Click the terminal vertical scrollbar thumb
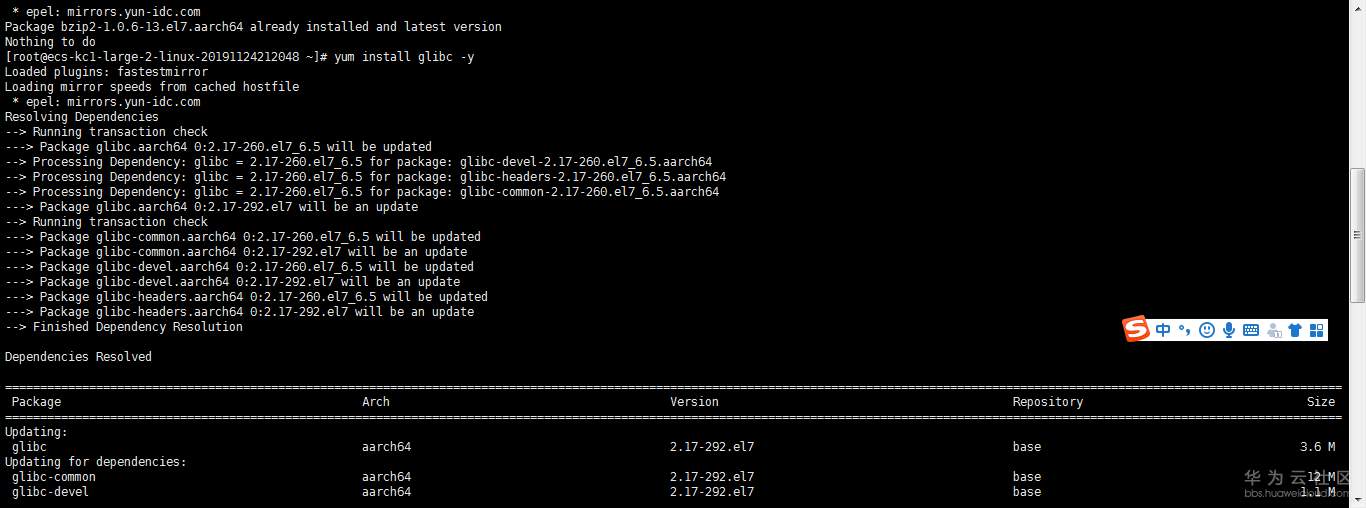This screenshot has height=508, width=1366. tap(1357, 234)
